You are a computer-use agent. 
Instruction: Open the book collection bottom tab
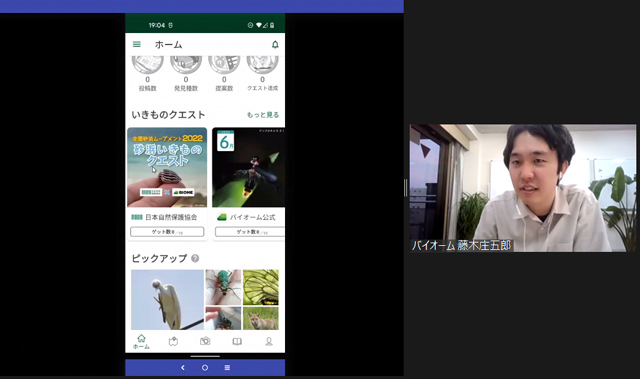coord(237,341)
